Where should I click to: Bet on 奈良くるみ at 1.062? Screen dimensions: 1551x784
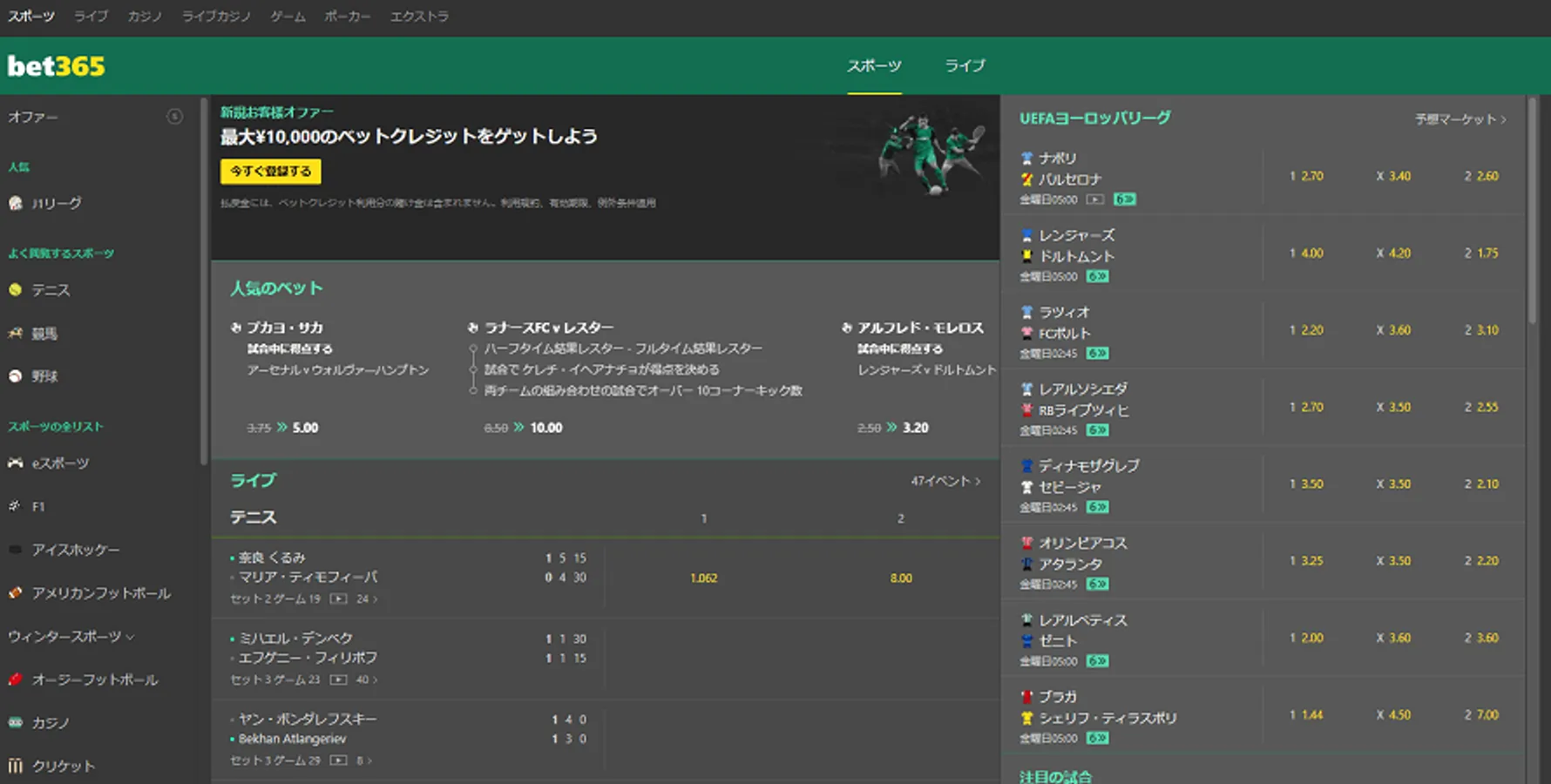point(704,578)
